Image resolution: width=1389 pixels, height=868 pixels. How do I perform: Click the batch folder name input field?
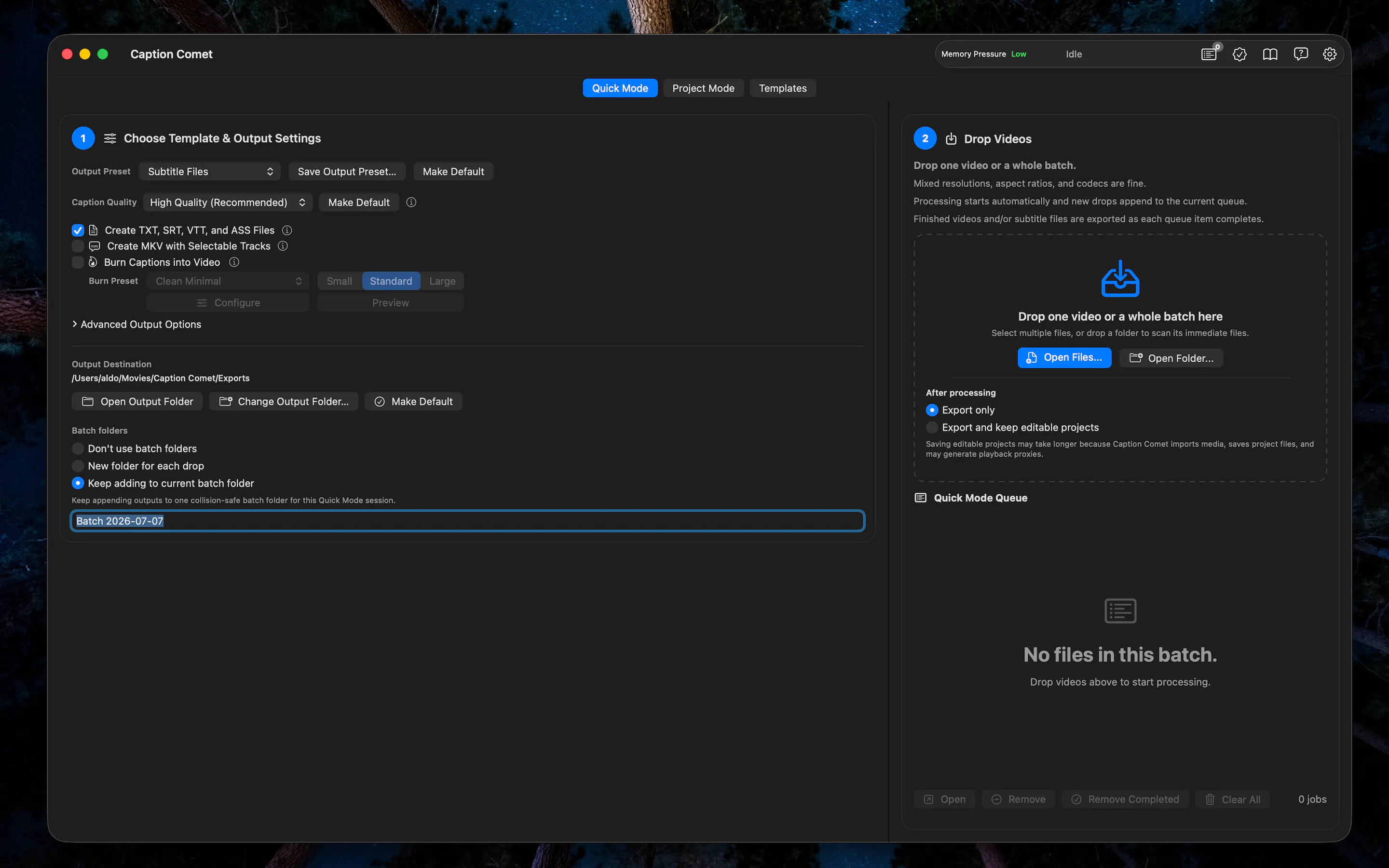[x=467, y=521]
